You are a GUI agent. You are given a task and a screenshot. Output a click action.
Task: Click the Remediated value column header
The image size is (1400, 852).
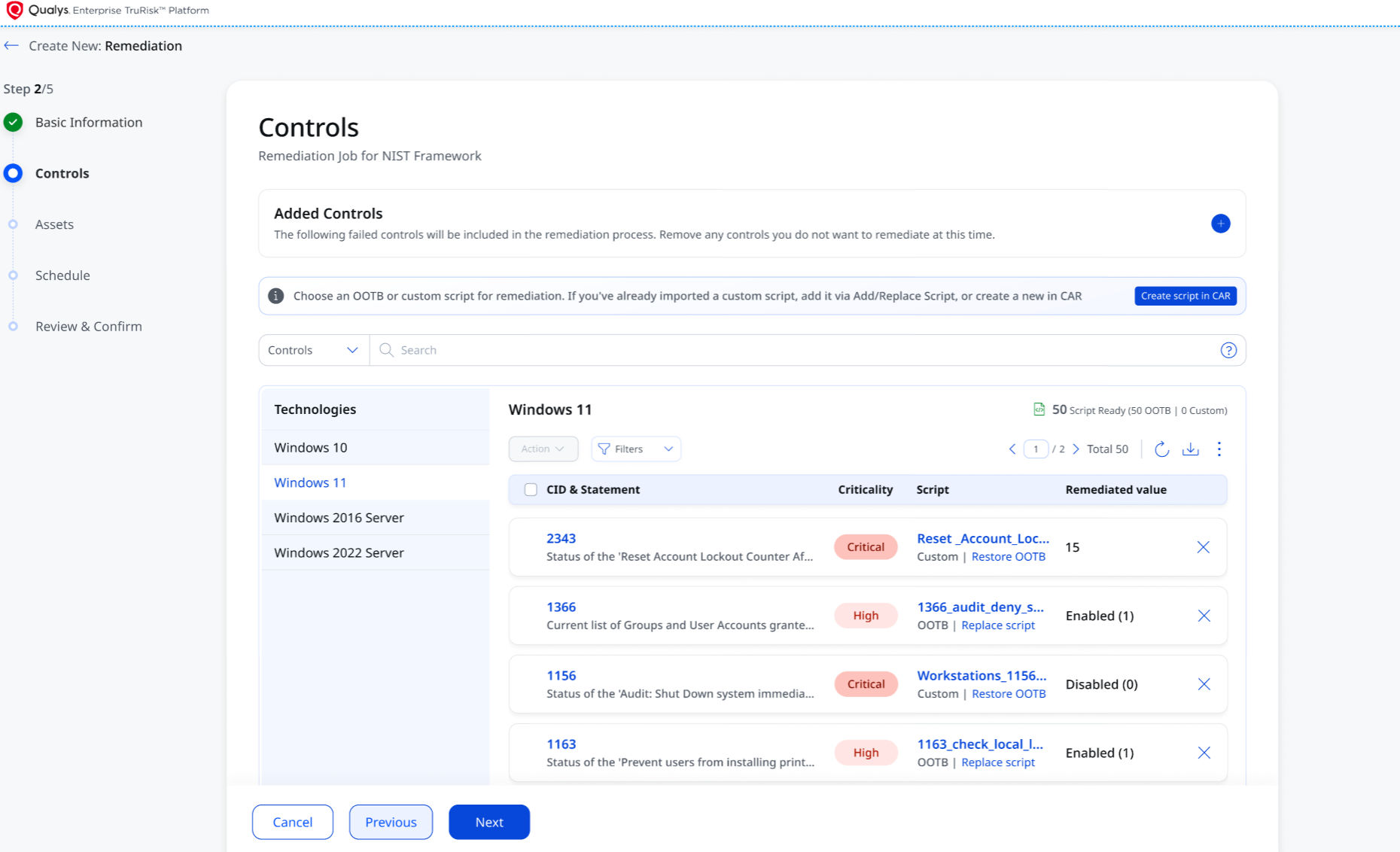pos(1115,490)
